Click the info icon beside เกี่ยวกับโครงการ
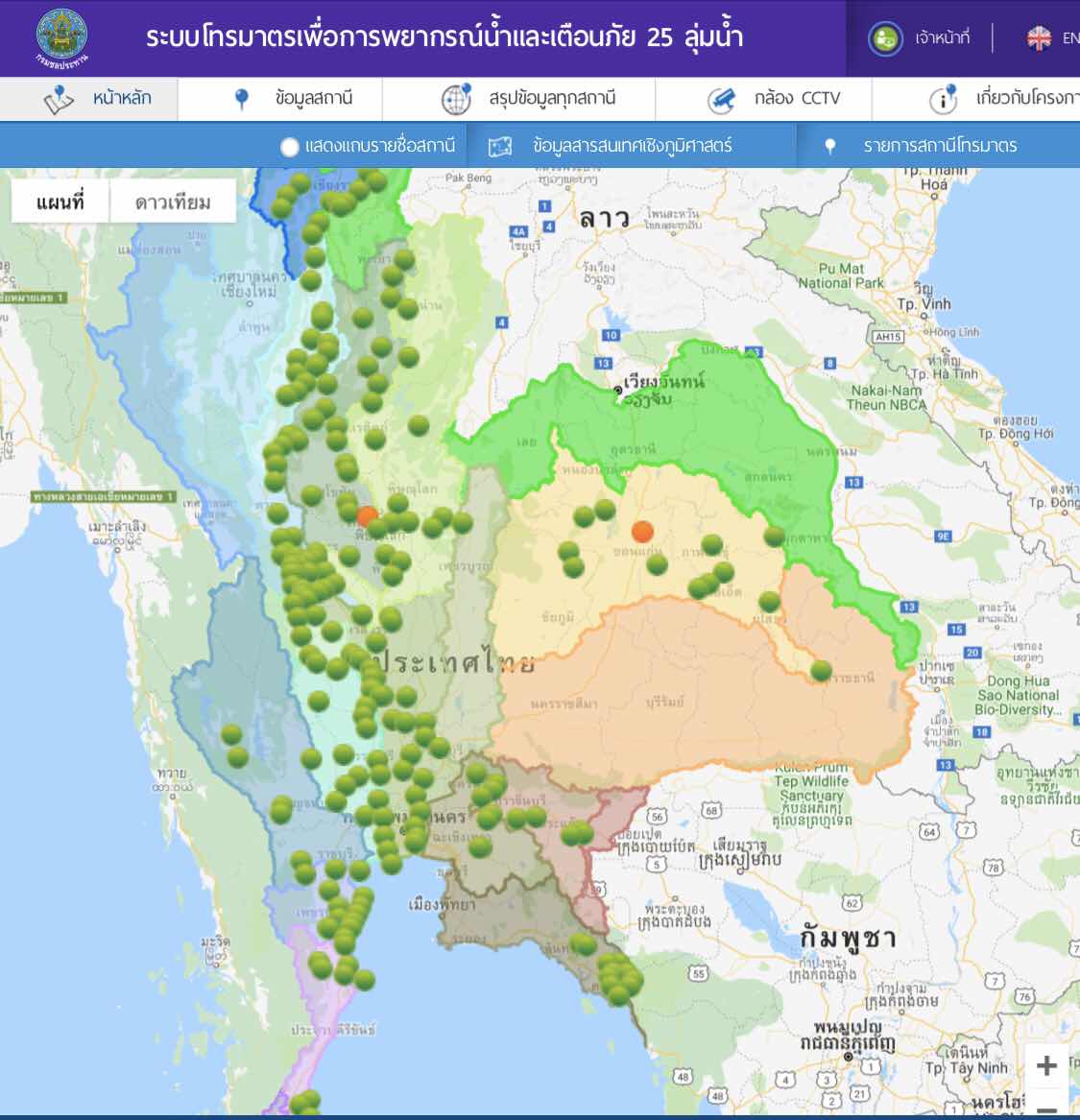 click(x=943, y=99)
